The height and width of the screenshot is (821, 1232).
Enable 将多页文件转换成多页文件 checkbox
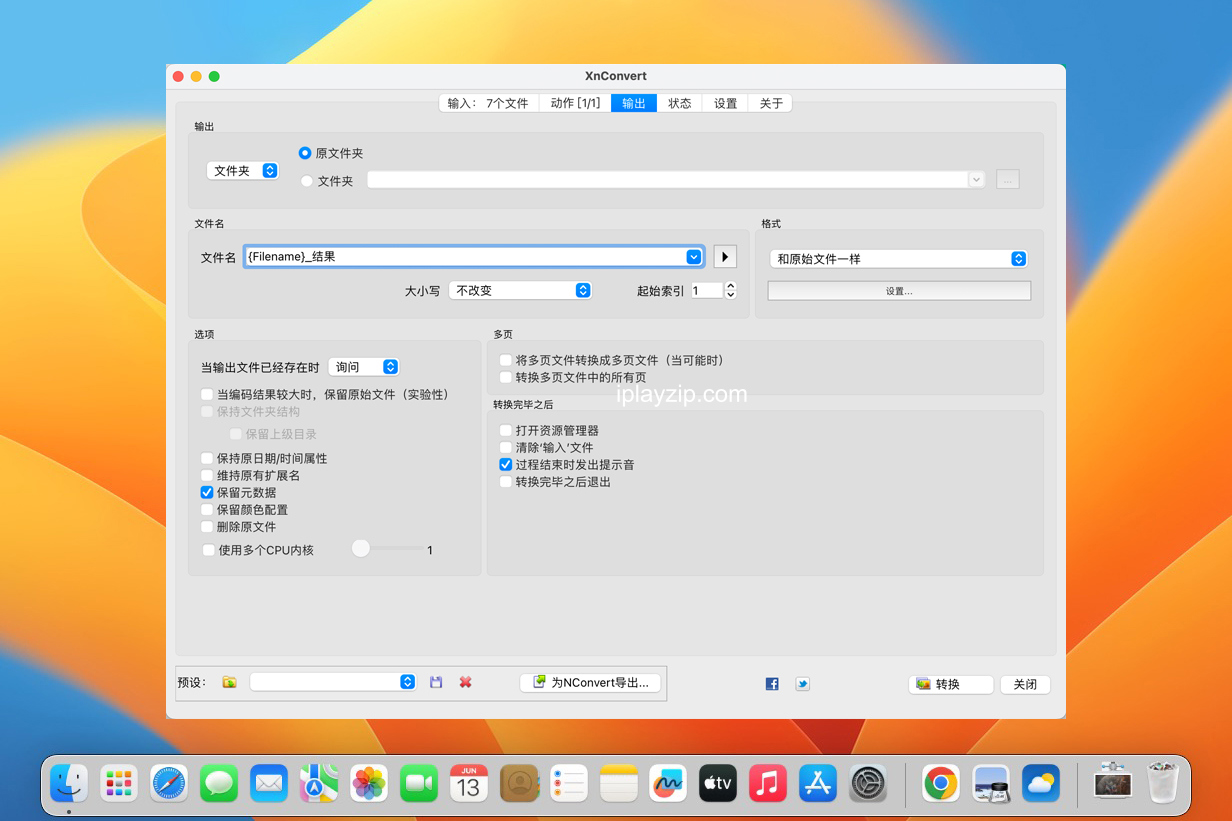tap(506, 360)
